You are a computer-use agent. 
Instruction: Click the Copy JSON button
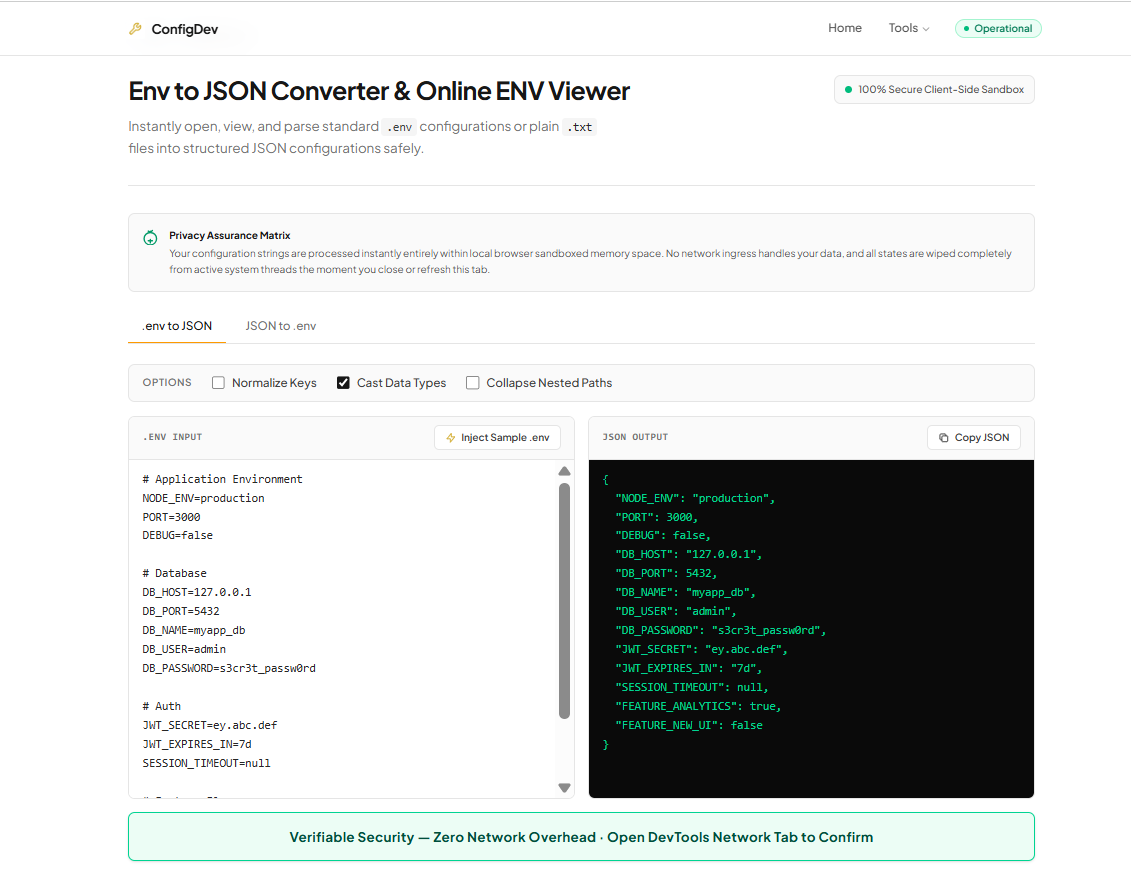974,438
